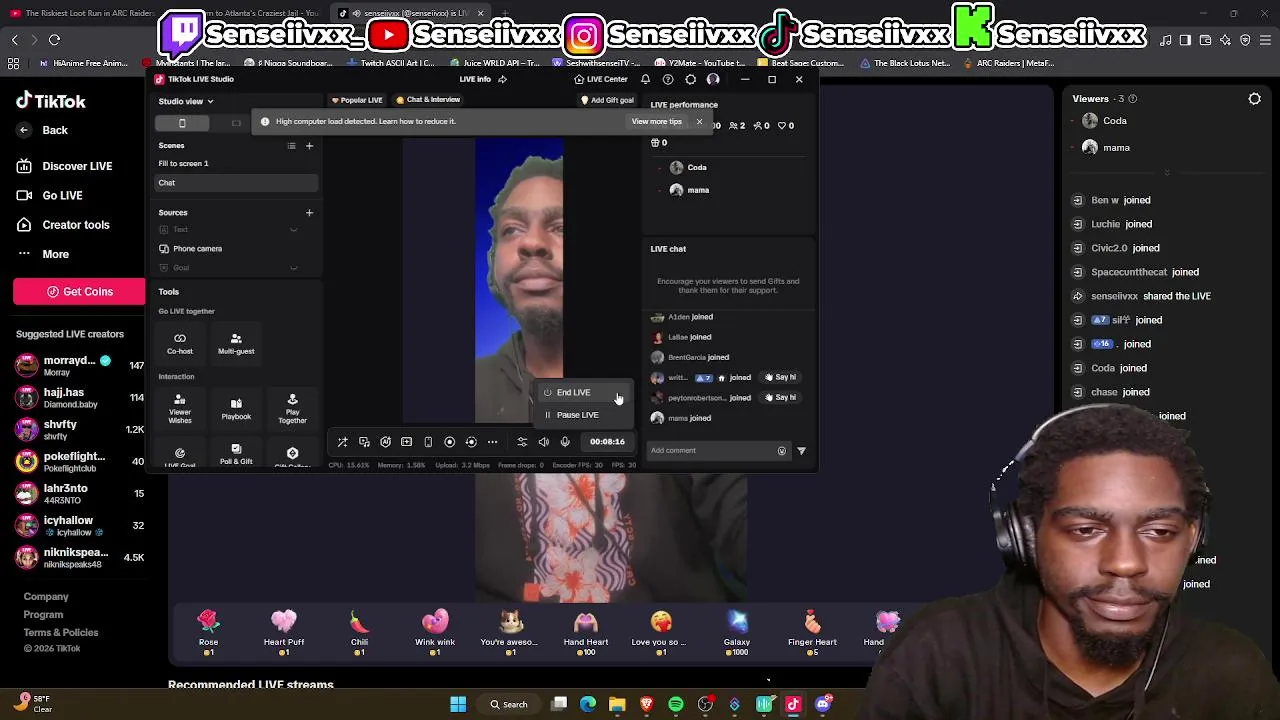Viewport: 1280px width, 720px height.
Task: Open the Play Together tool
Action: point(292,409)
